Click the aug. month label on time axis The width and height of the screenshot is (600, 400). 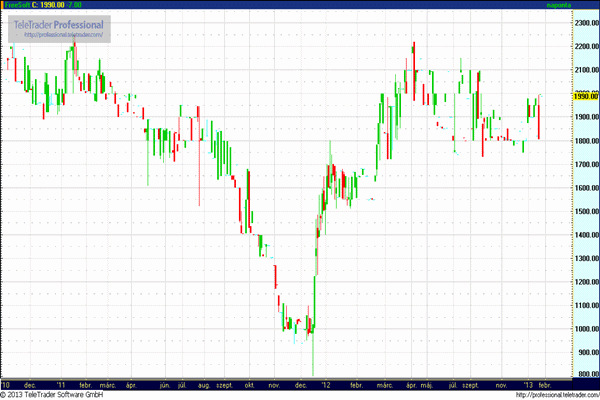(205, 383)
